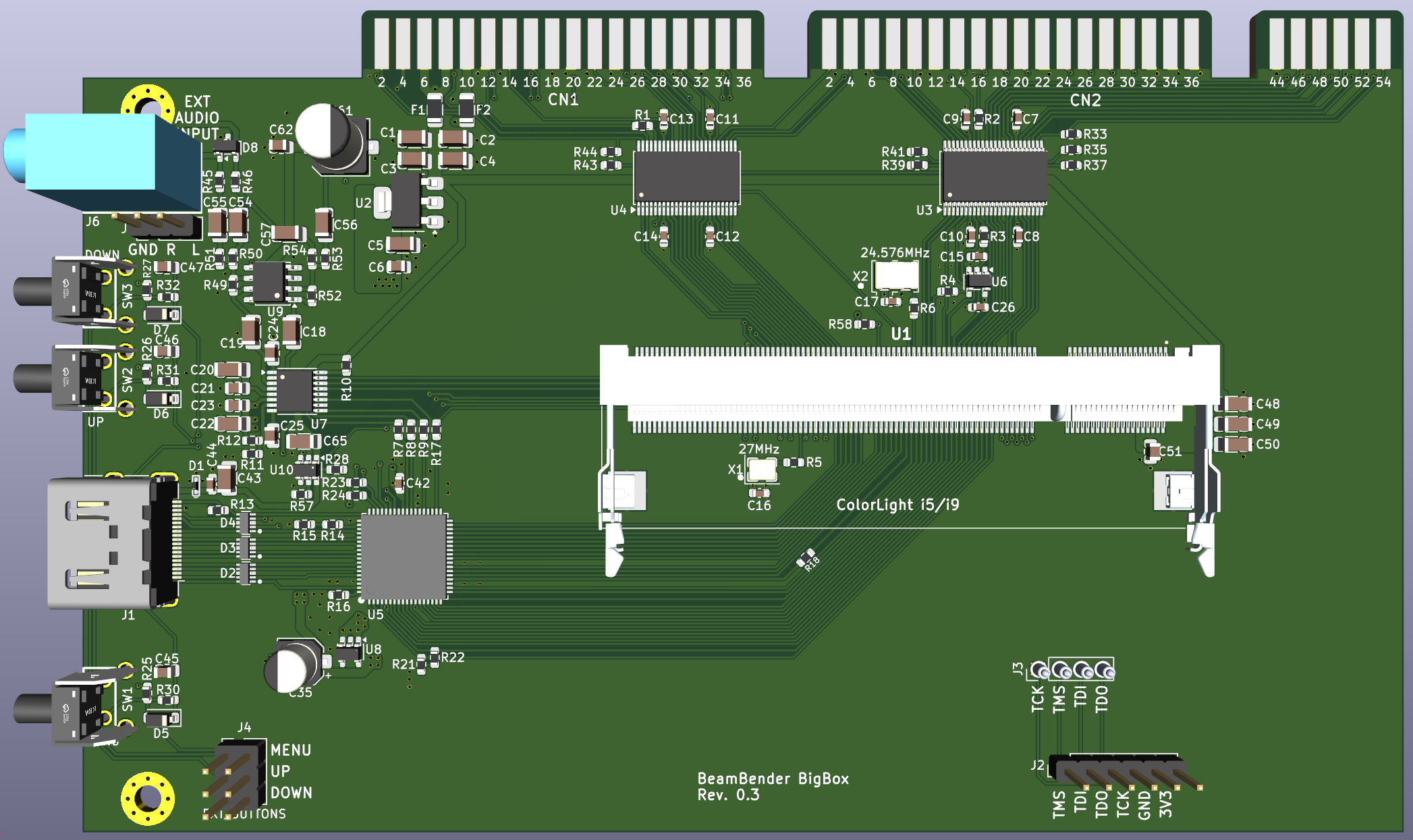Click electrolytic capacitor C35
1413x840 pixels.
pos(295,667)
